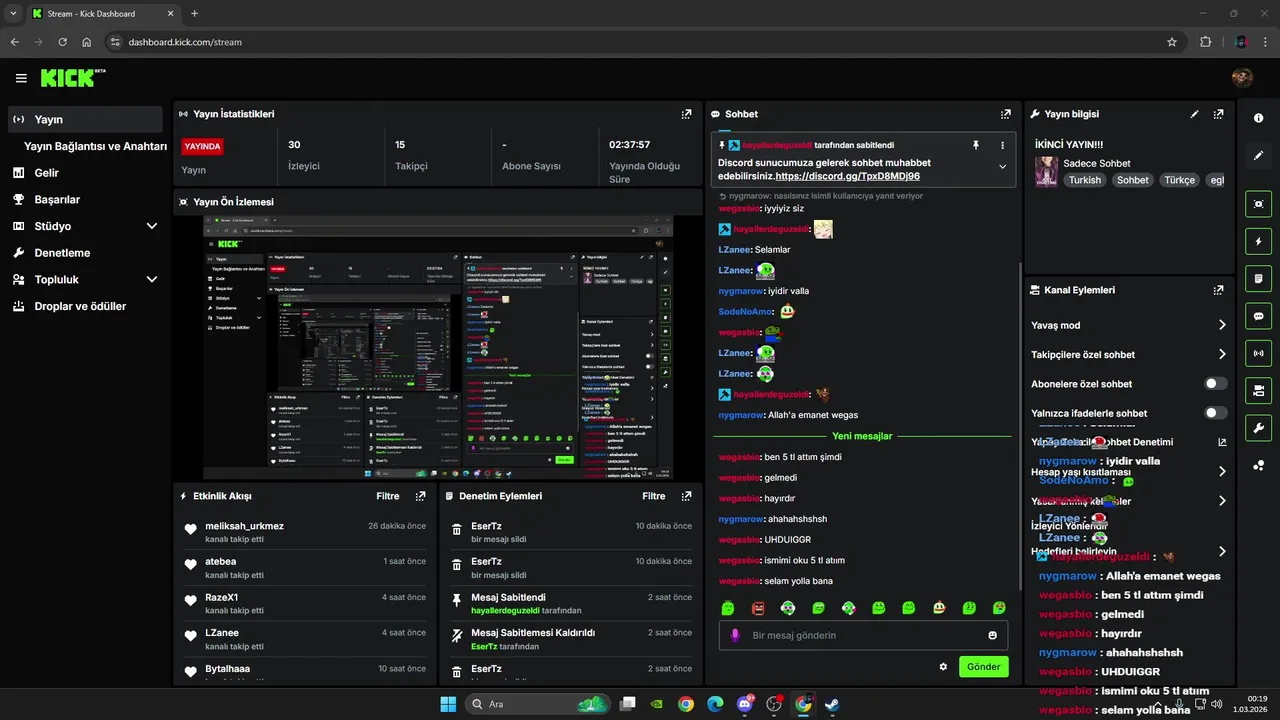Pop out the Kanal Eylemleri panel
The height and width of the screenshot is (720, 1280).
(1218, 290)
